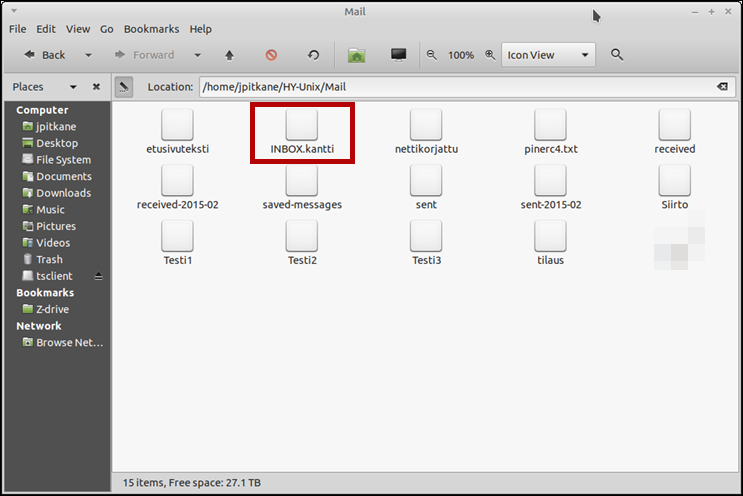Open the Go menu
Screen dimensions: 743x496
click(x=107, y=29)
